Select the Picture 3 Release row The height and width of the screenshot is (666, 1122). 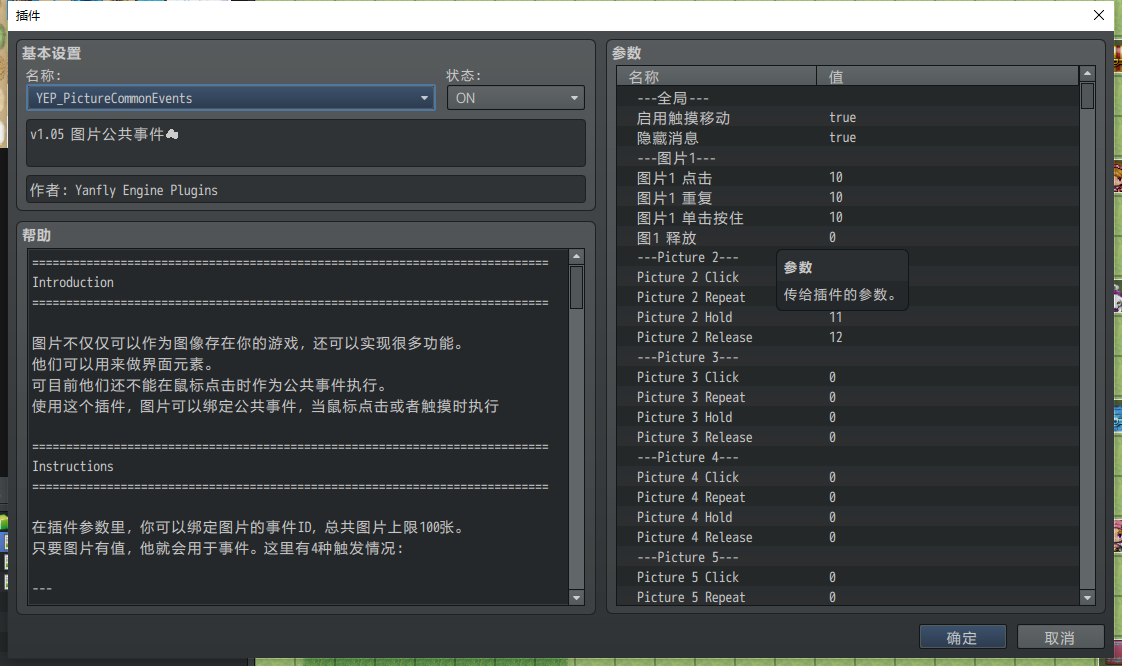848,438
